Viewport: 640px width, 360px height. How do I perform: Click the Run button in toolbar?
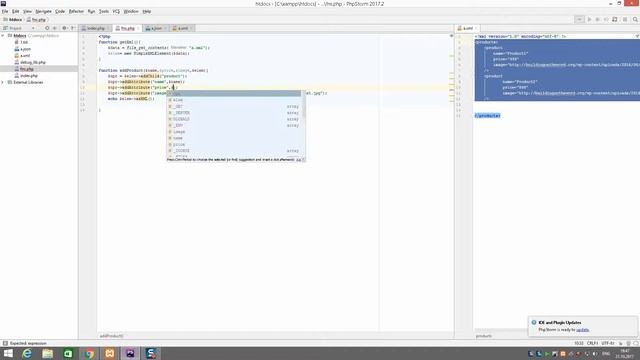click(x=589, y=19)
